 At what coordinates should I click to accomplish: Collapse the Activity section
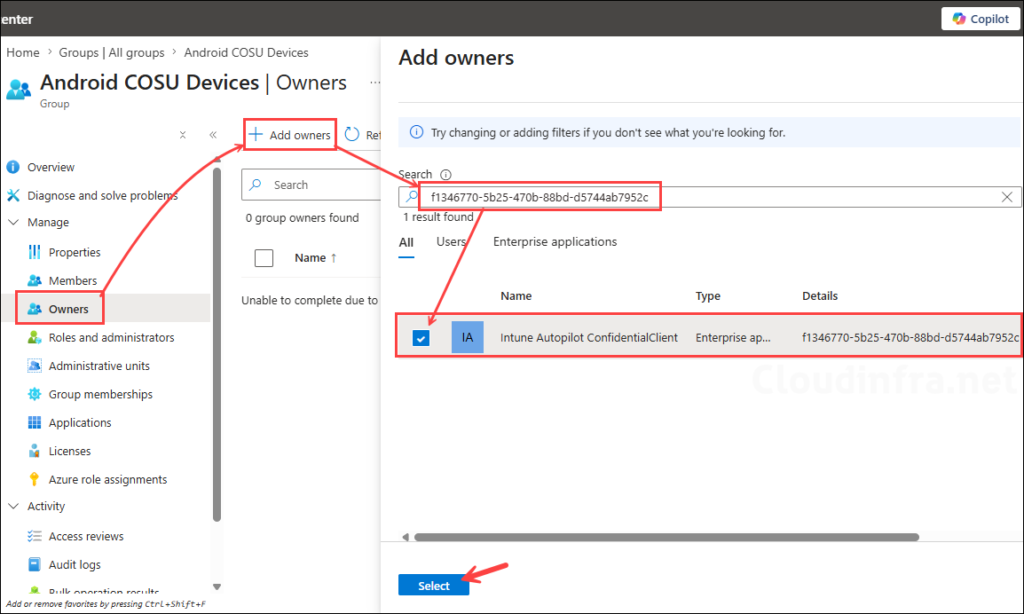pyautogui.click(x=13, y=506)
